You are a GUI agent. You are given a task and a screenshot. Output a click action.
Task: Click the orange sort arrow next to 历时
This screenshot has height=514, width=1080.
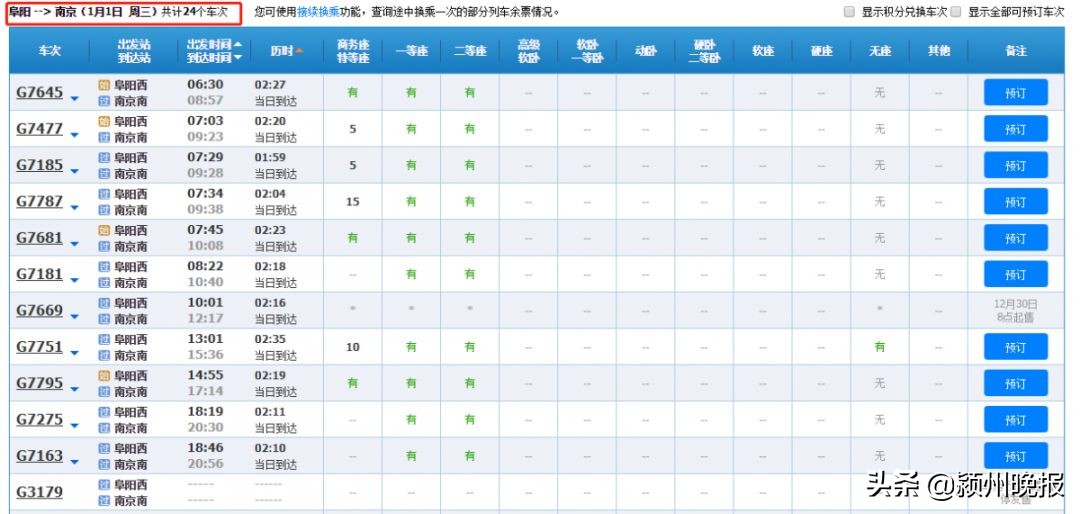[x=300, y=51]
